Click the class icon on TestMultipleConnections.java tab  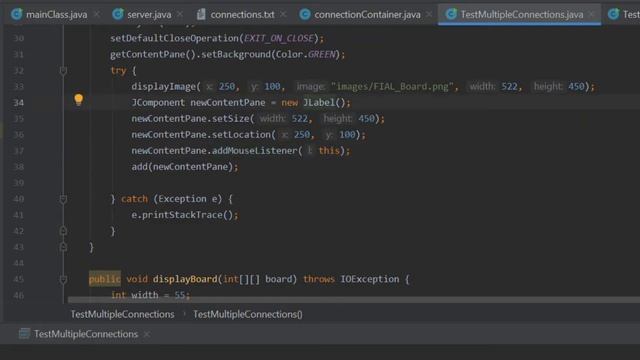(451, 14)
